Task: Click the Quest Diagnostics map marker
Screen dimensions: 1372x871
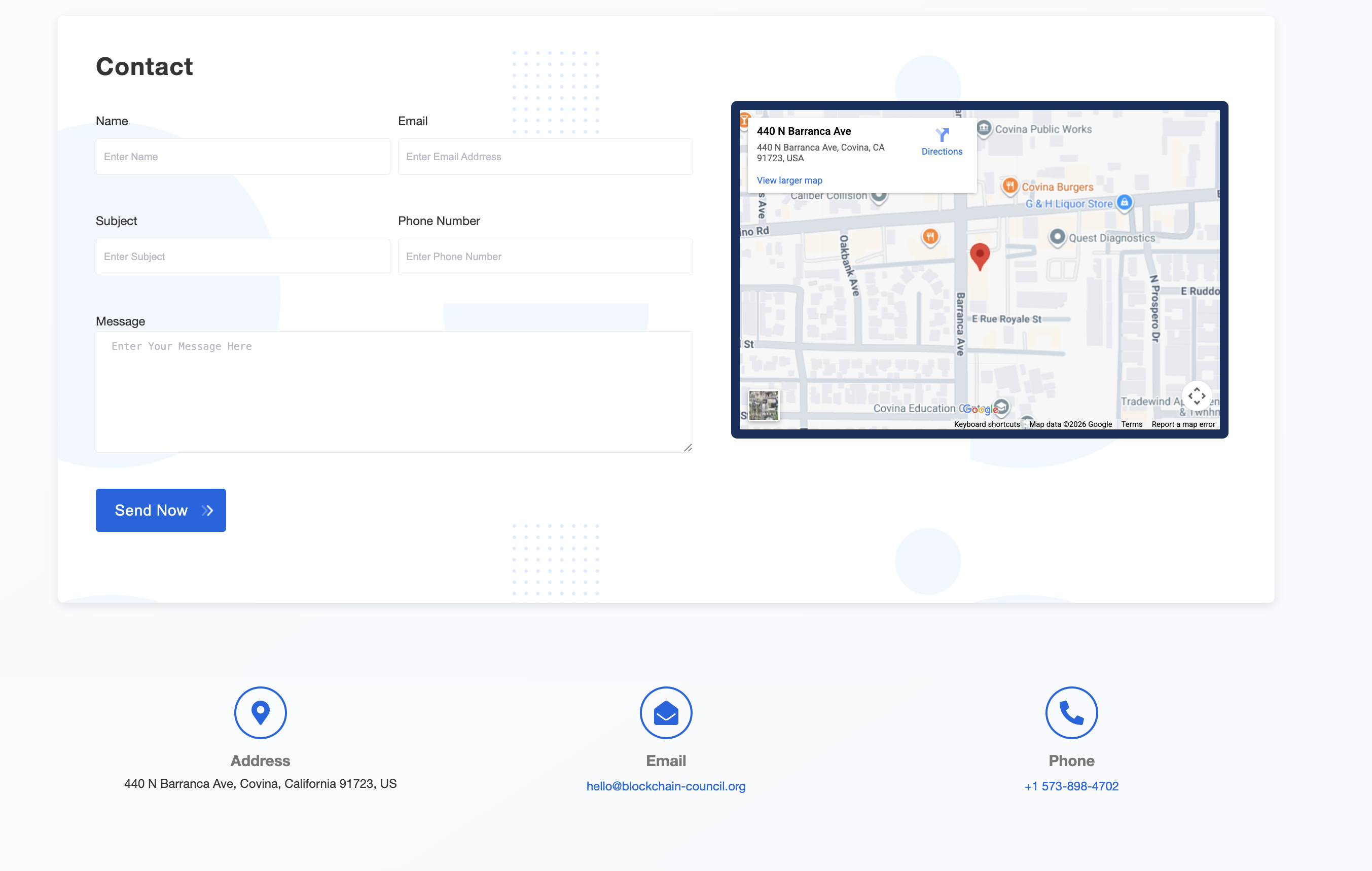Action: coord(1057,236)
